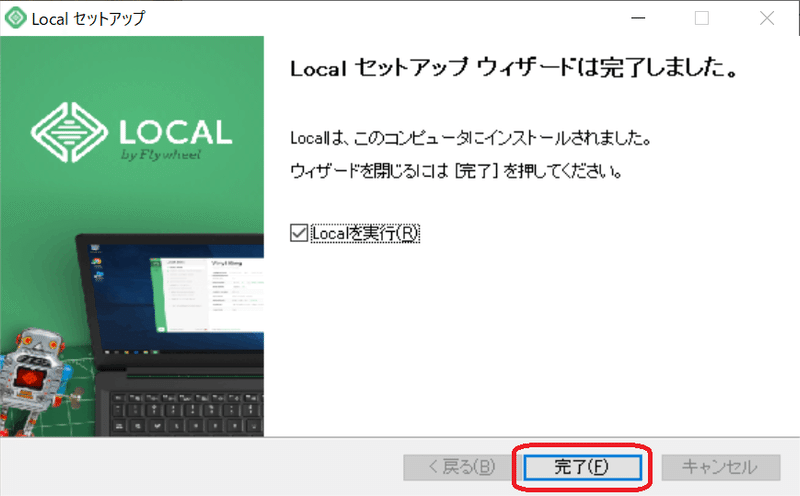Maximize the Local セットアップ window

coord(702,18)
